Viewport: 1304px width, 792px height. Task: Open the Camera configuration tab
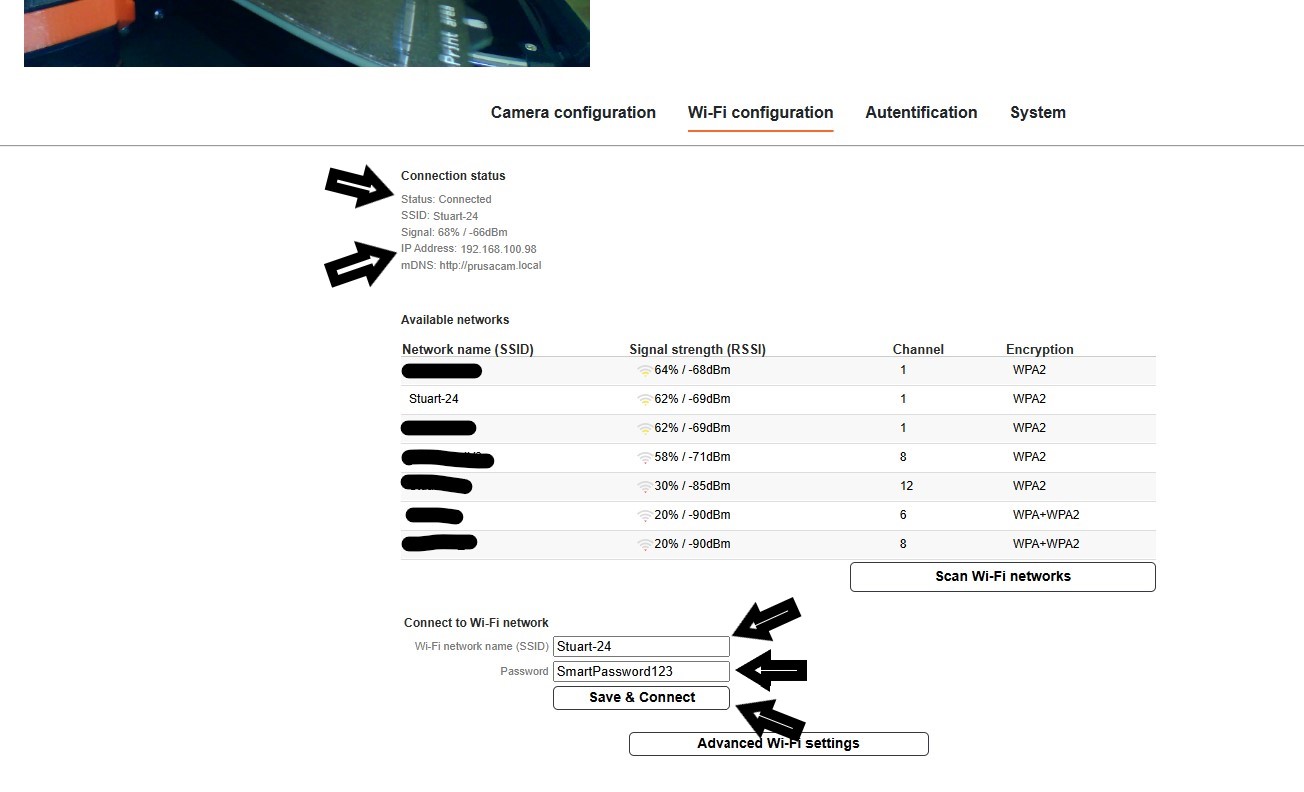[573, 113]
